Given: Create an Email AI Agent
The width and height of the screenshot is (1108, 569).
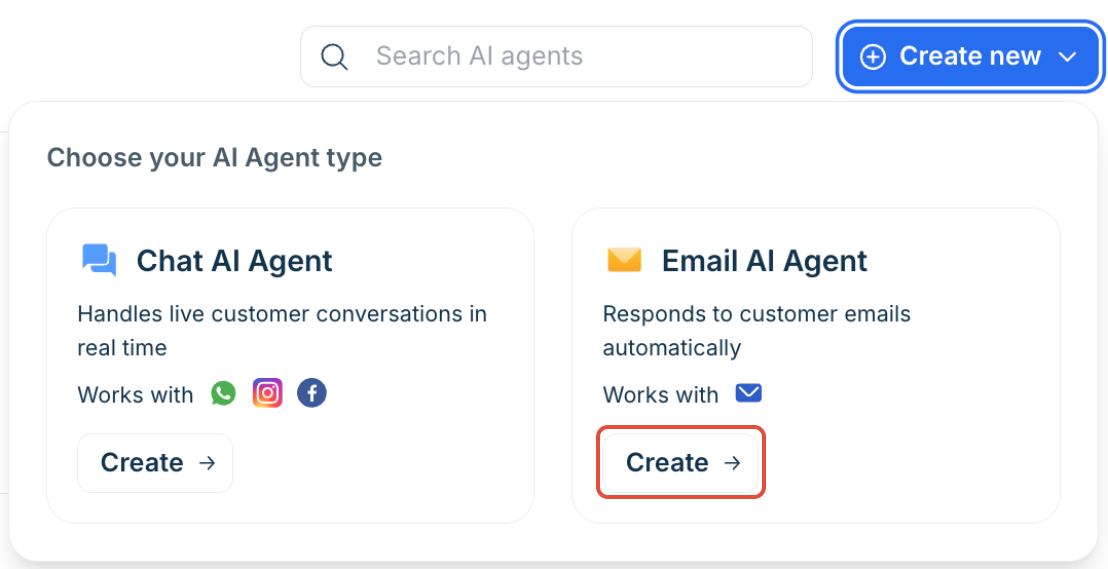Looking at the screenshot, I should (x=680, y=463).
